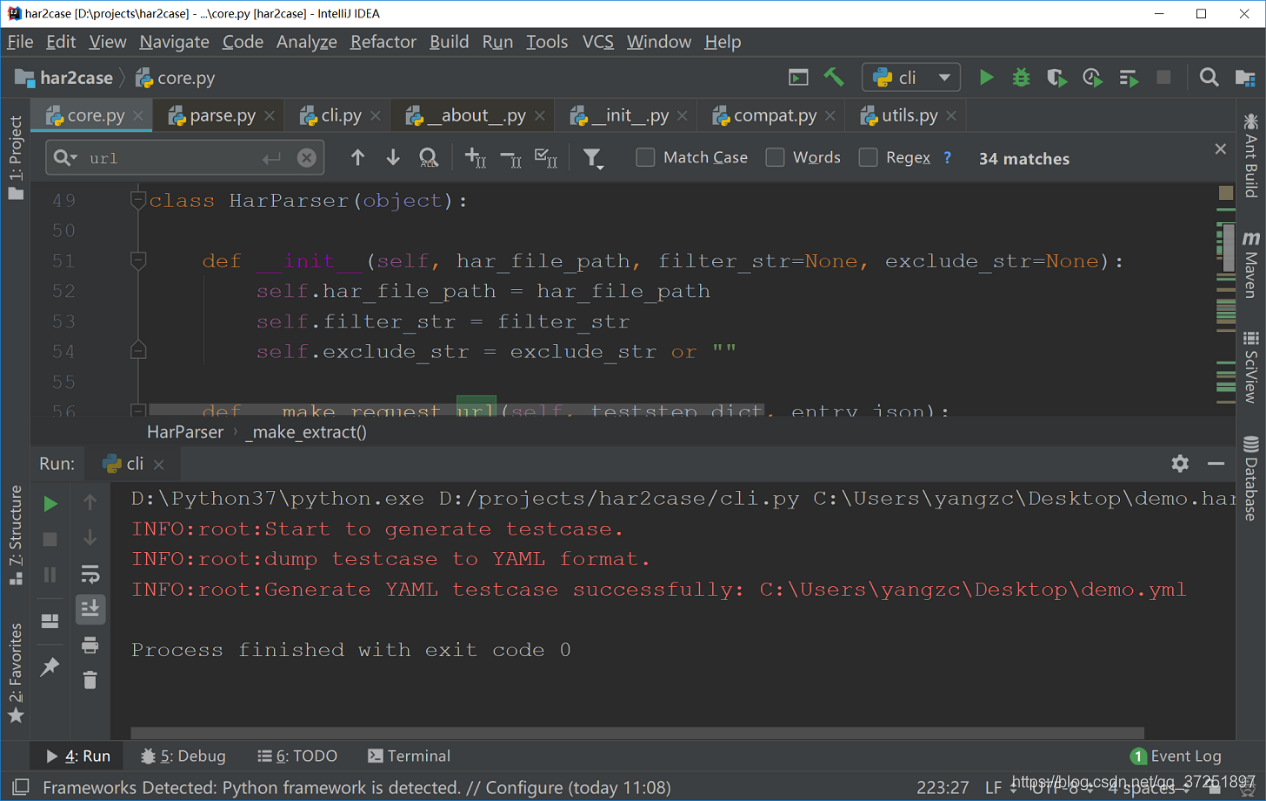Click the stop icon in the Run panel sidebar
Image resolution: width=1266 pixels, height=801 pixels.
click(50, 539)
